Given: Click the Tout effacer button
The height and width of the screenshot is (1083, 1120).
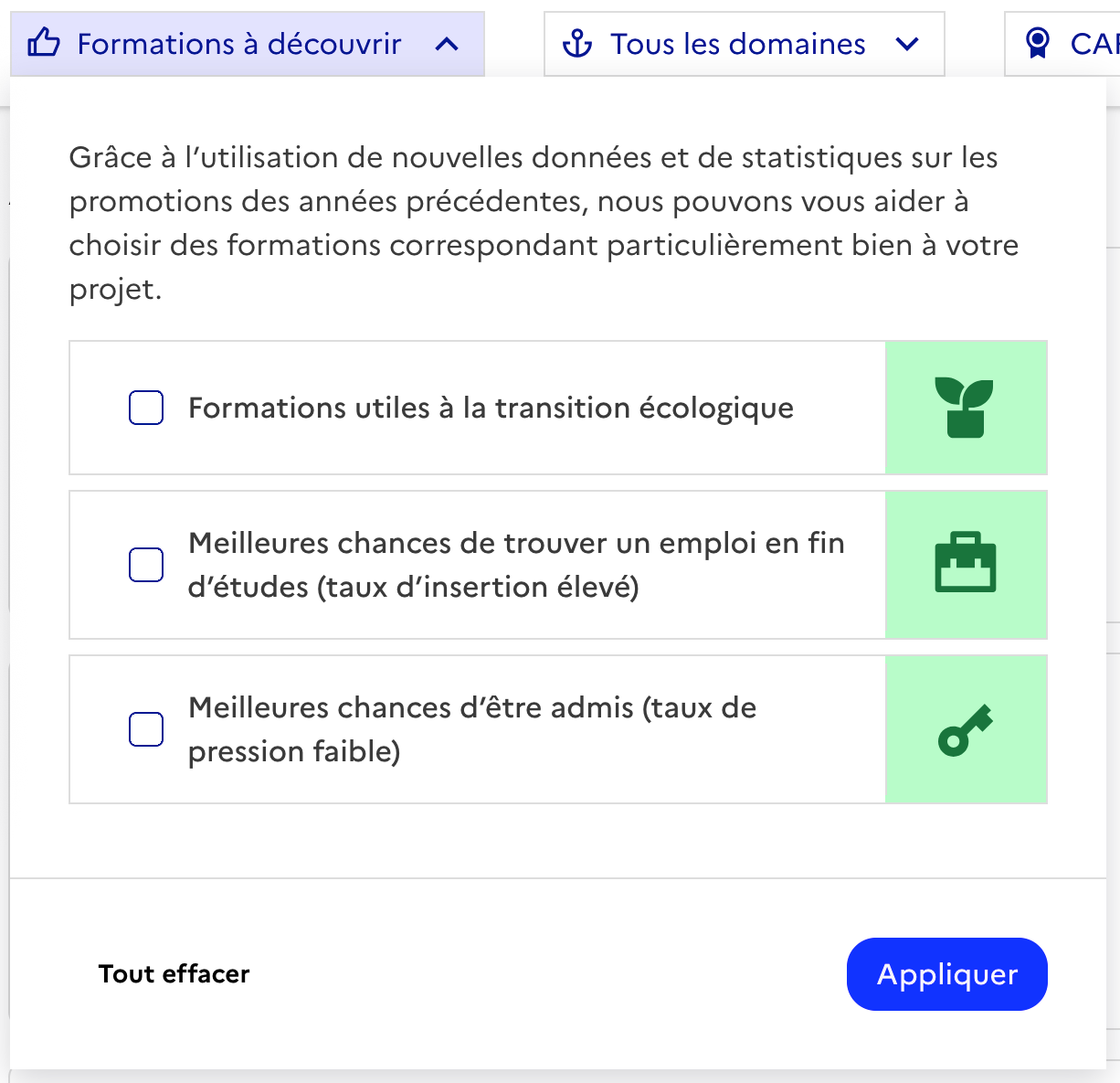Looking at the screenshot, I should coord(174,974).
